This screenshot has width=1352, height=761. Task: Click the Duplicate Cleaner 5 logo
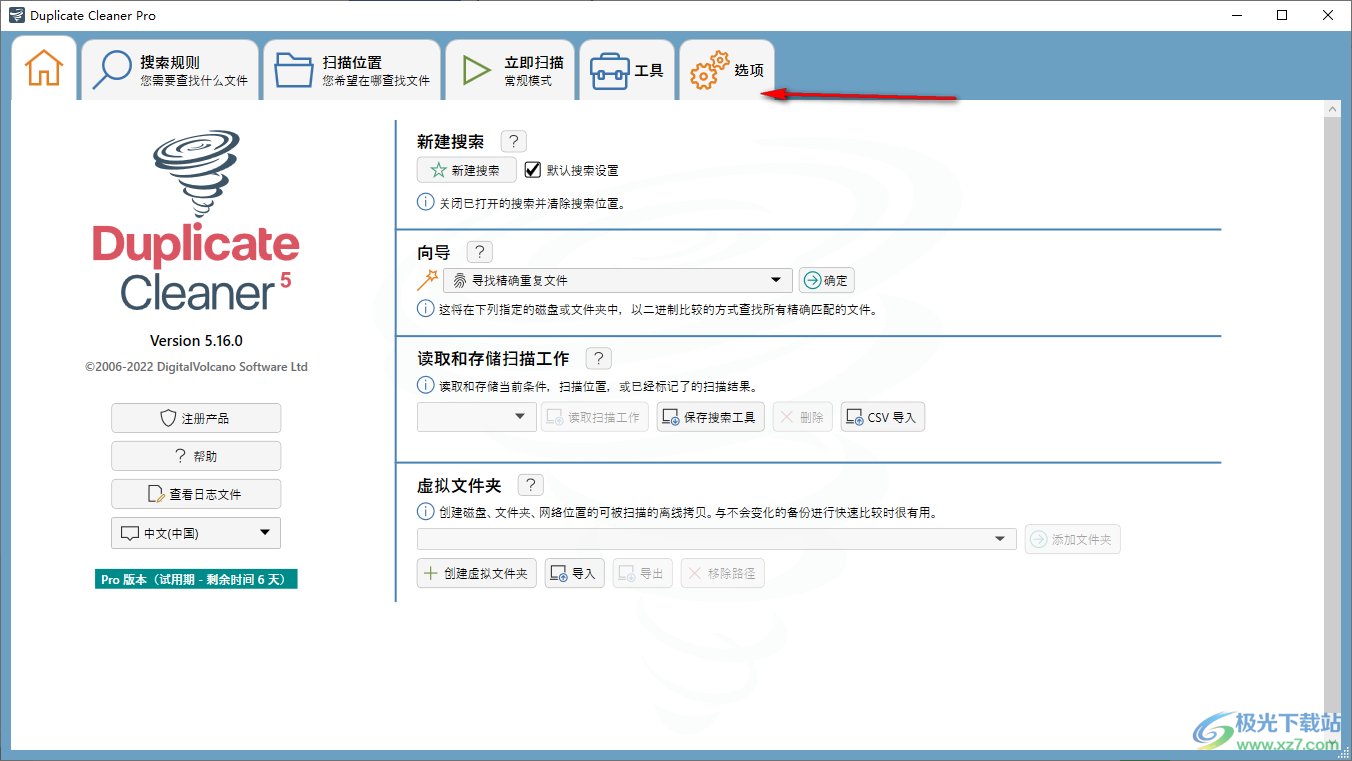[x=196, y=221]
